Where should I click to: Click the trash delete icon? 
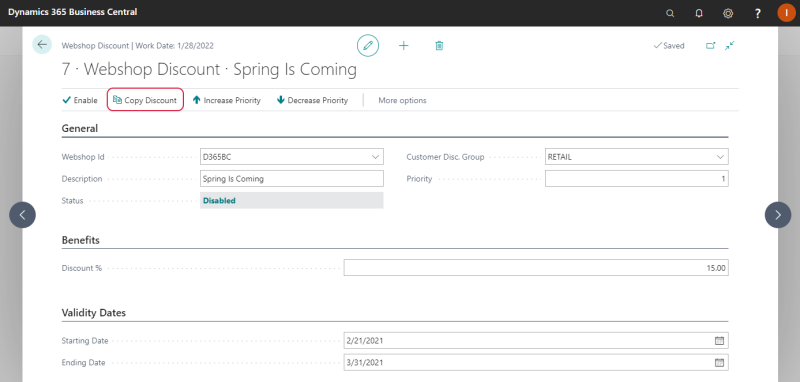click(439, 45)
